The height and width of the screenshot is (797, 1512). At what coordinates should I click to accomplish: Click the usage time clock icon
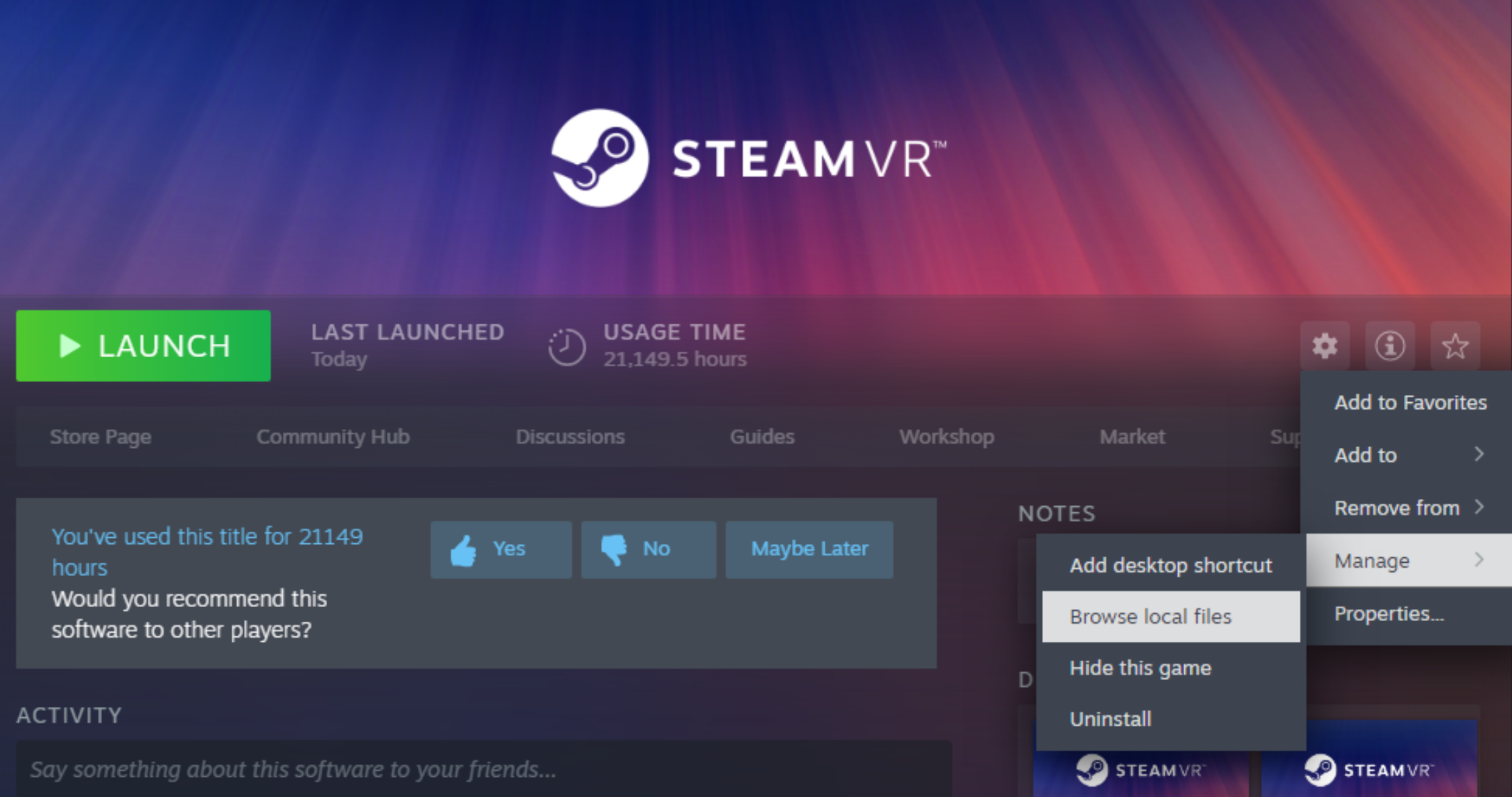pyautogui.click(x=566, y=346)
